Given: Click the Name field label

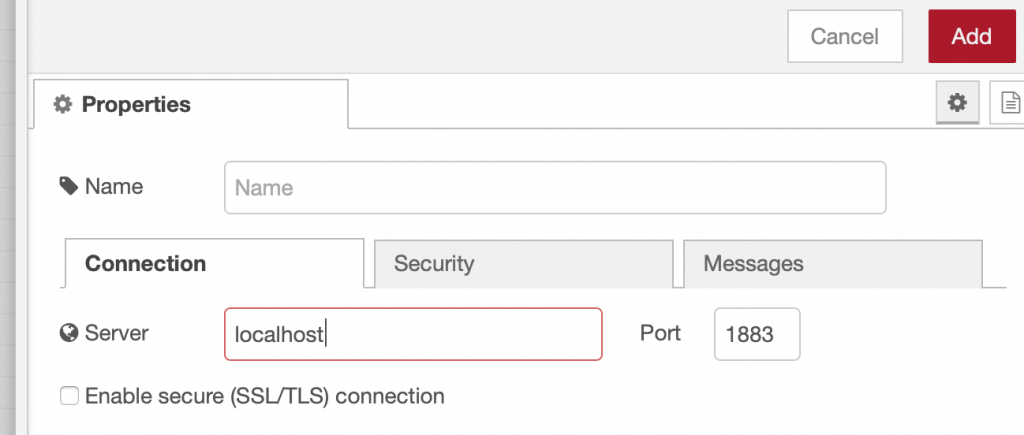Looking at the screenshot, I should tap(114, 187).
